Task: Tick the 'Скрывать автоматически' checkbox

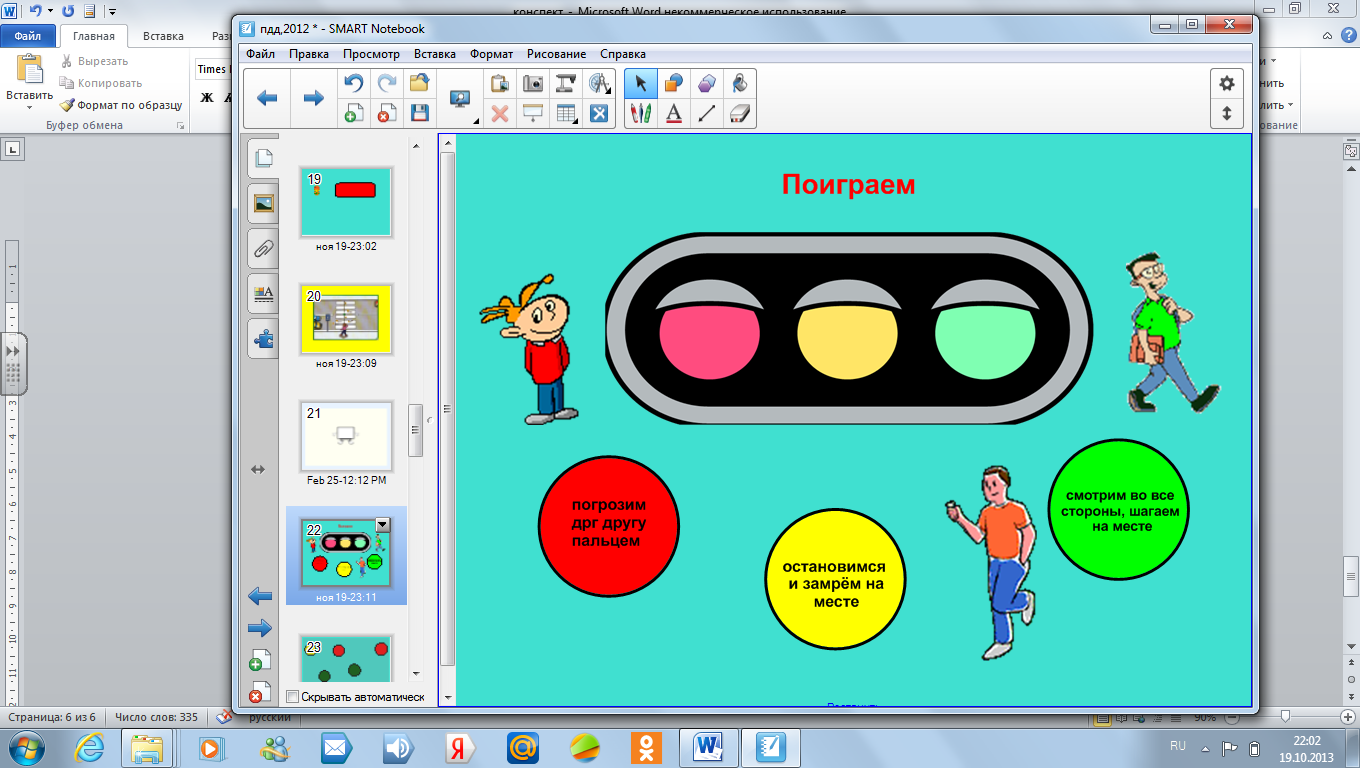Action: [x=292, y=696]
